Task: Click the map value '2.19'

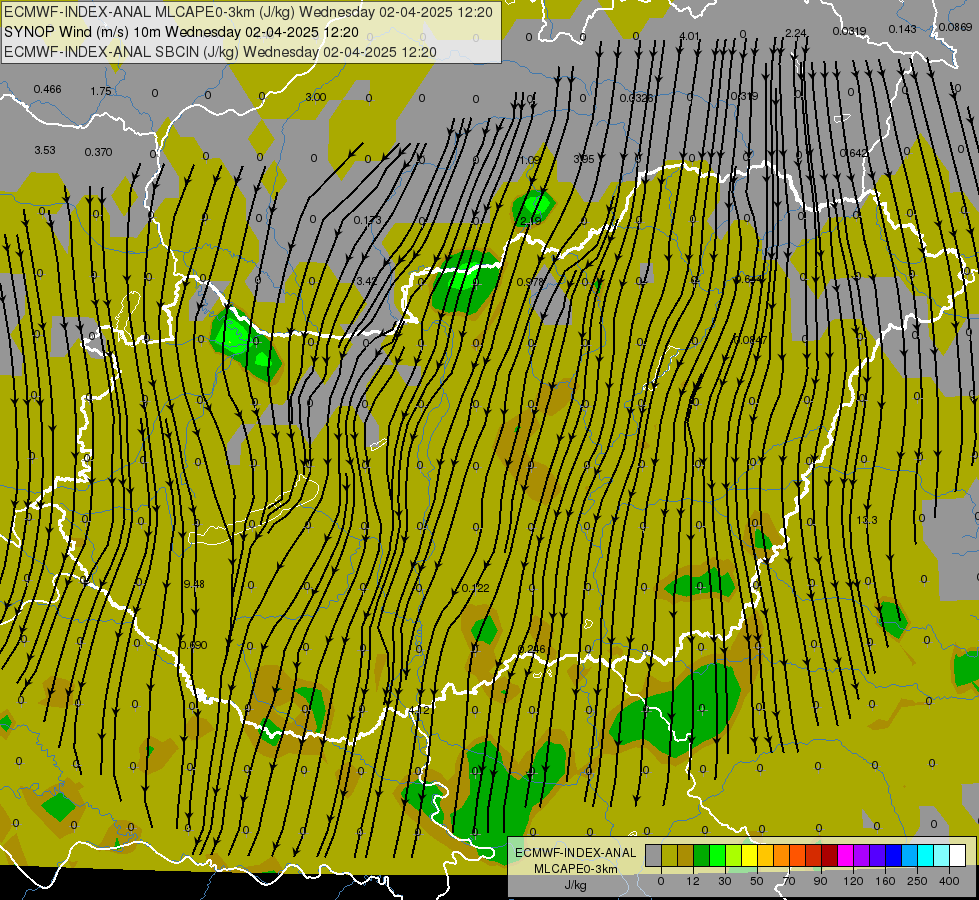Action: tap(531, 221)
